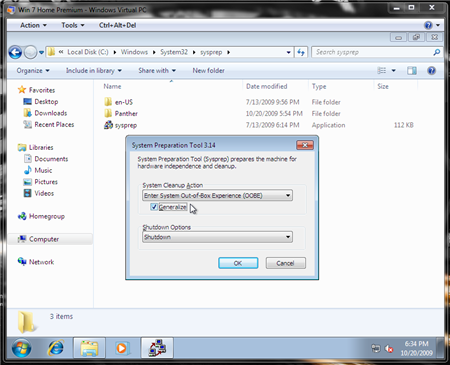Click Local Disk (C:) in address bar

pos(88,52)
